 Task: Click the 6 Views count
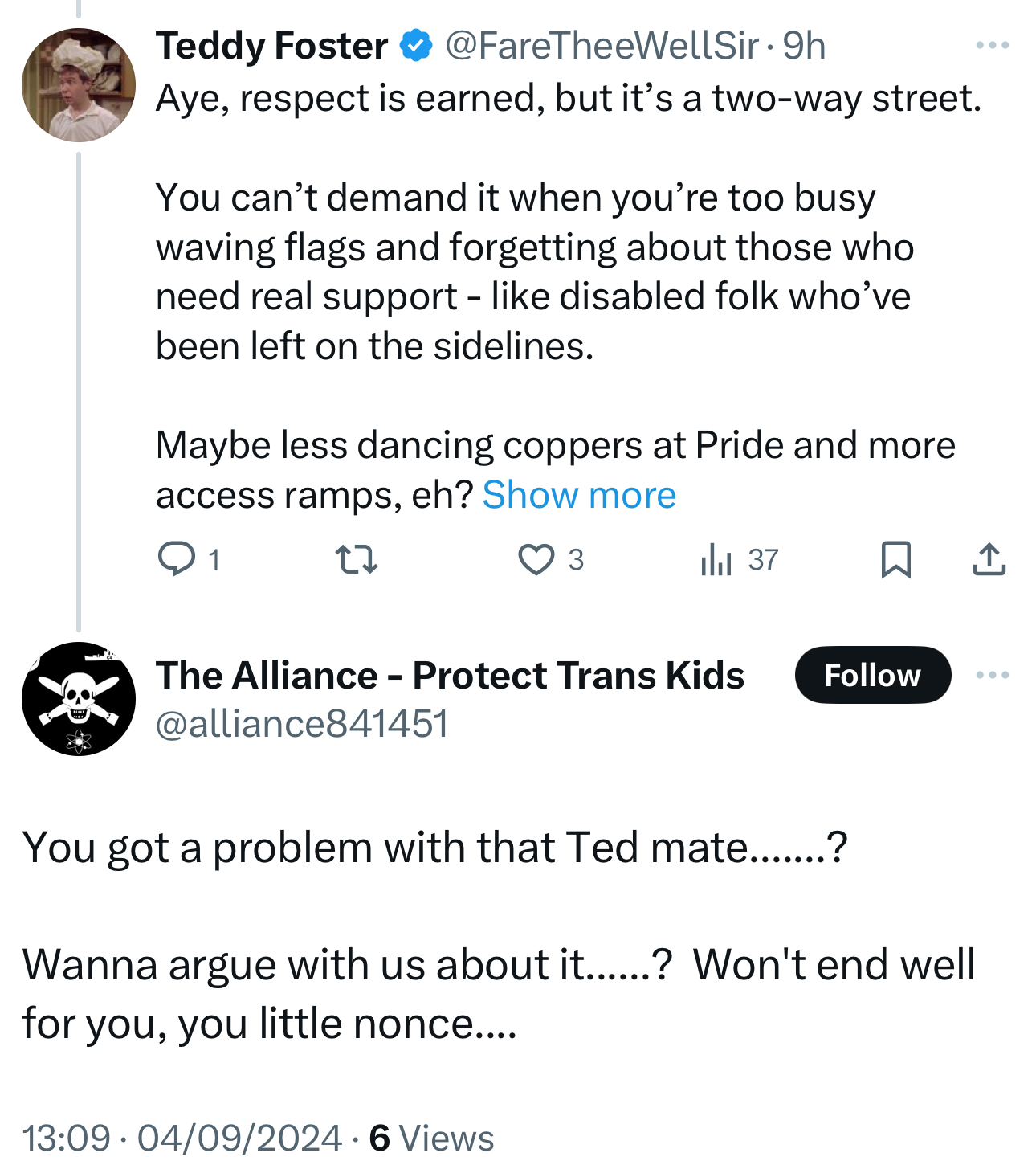pyautogui.click(x=431, y=1138)
